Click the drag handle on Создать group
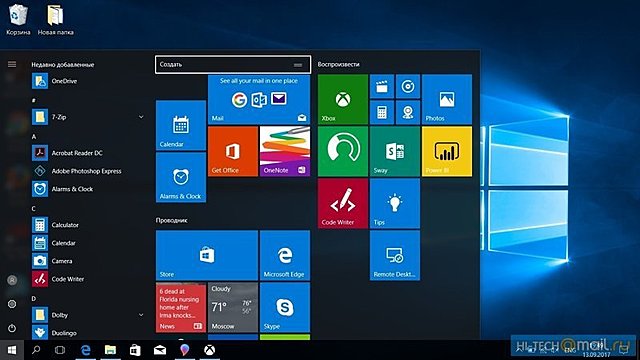Viewport: 640px width, 360px height. click(298, 65)
